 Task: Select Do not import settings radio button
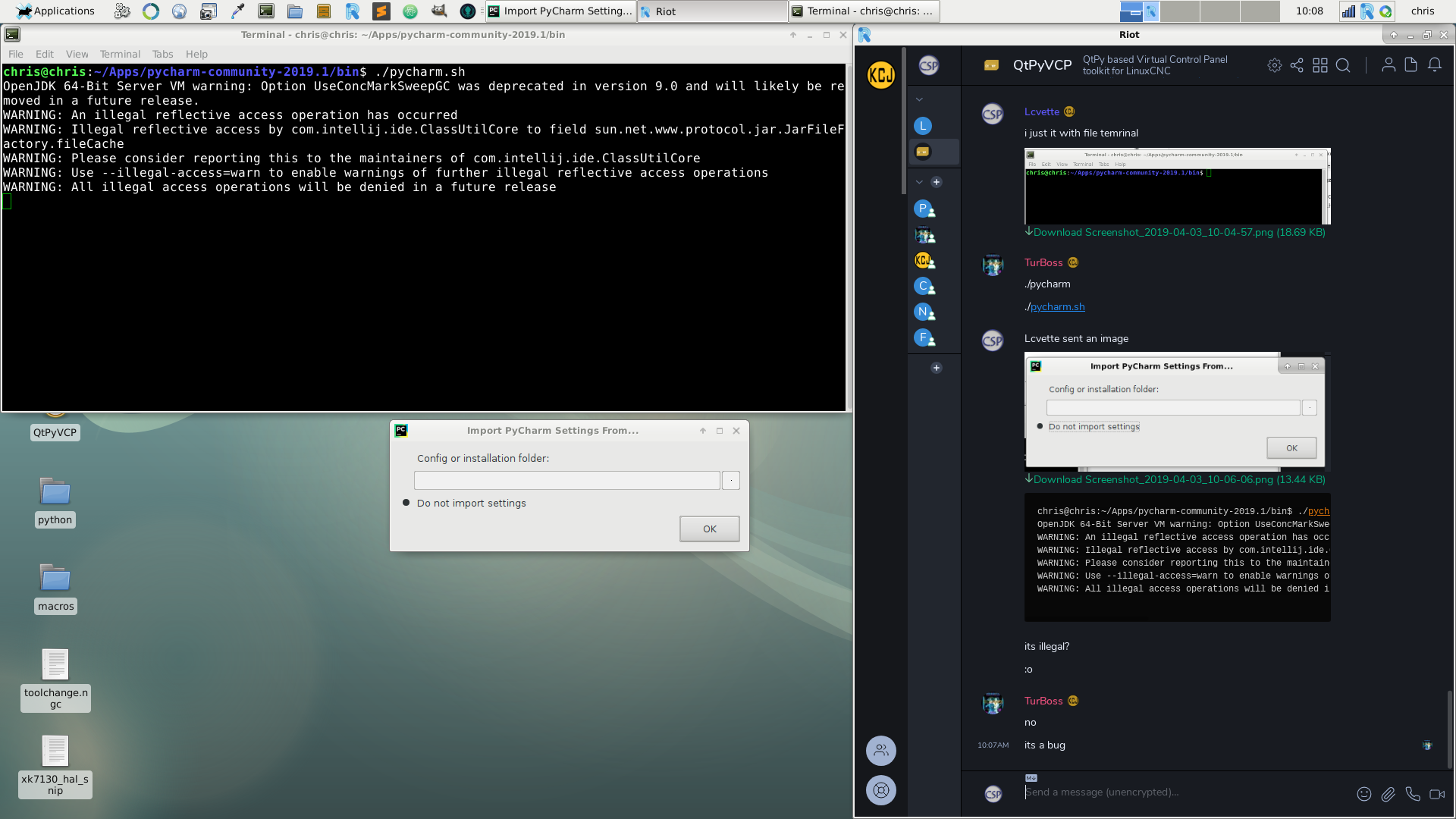coord(406,503)
